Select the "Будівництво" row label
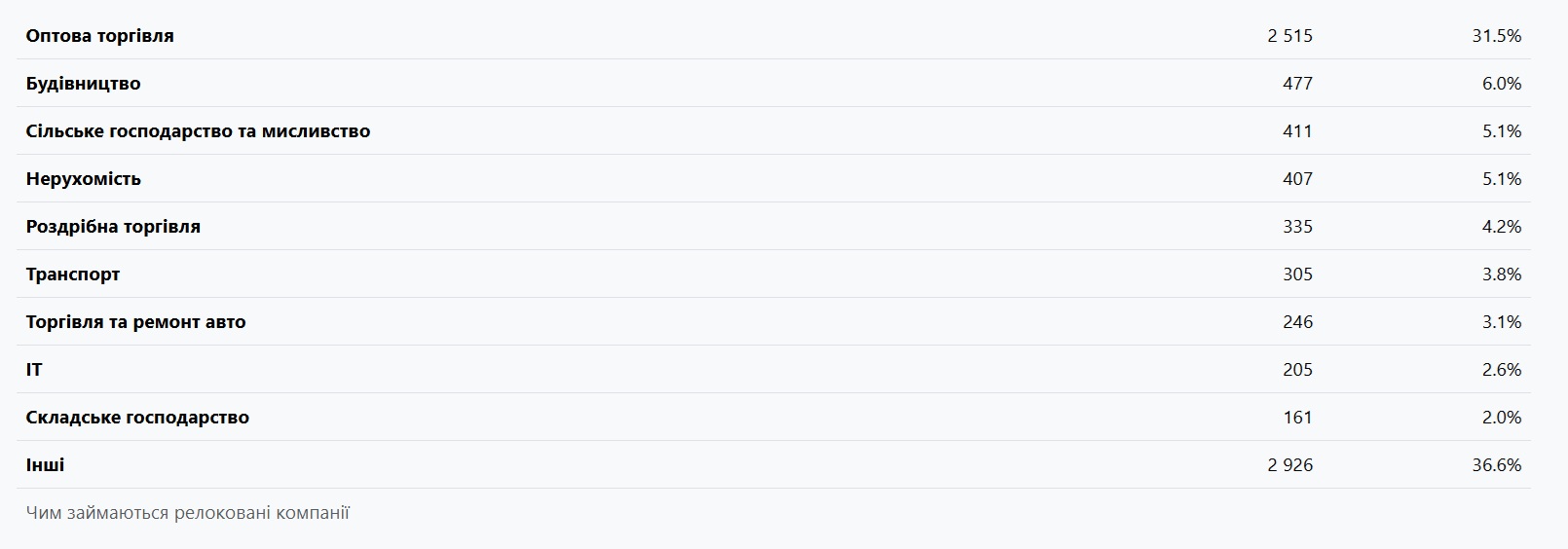This screenshot has width=1568, height=549. pos(83,84)
